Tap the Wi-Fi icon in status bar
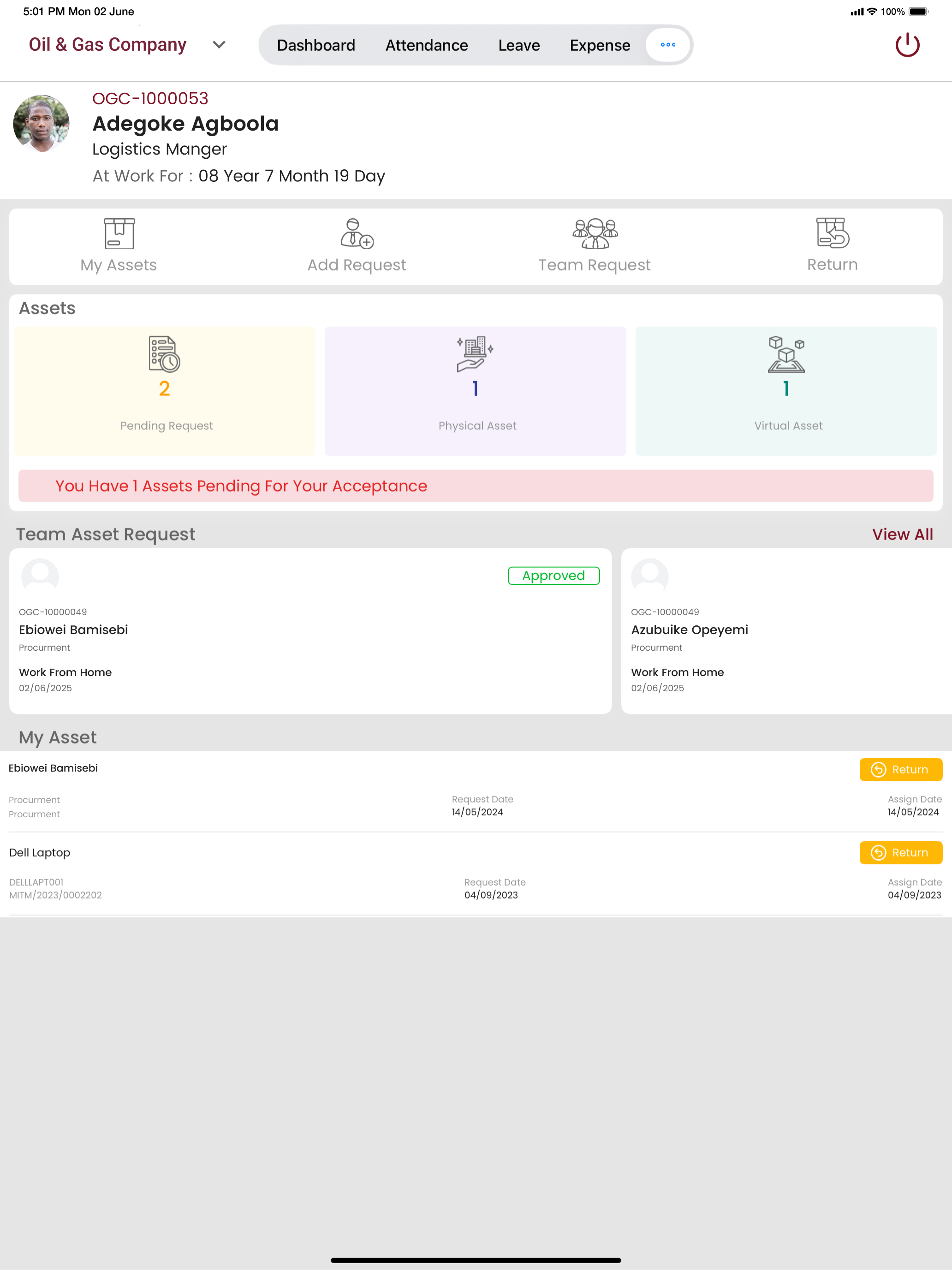The height and width of the screenshot is (1270, 952). pos(872,12)
